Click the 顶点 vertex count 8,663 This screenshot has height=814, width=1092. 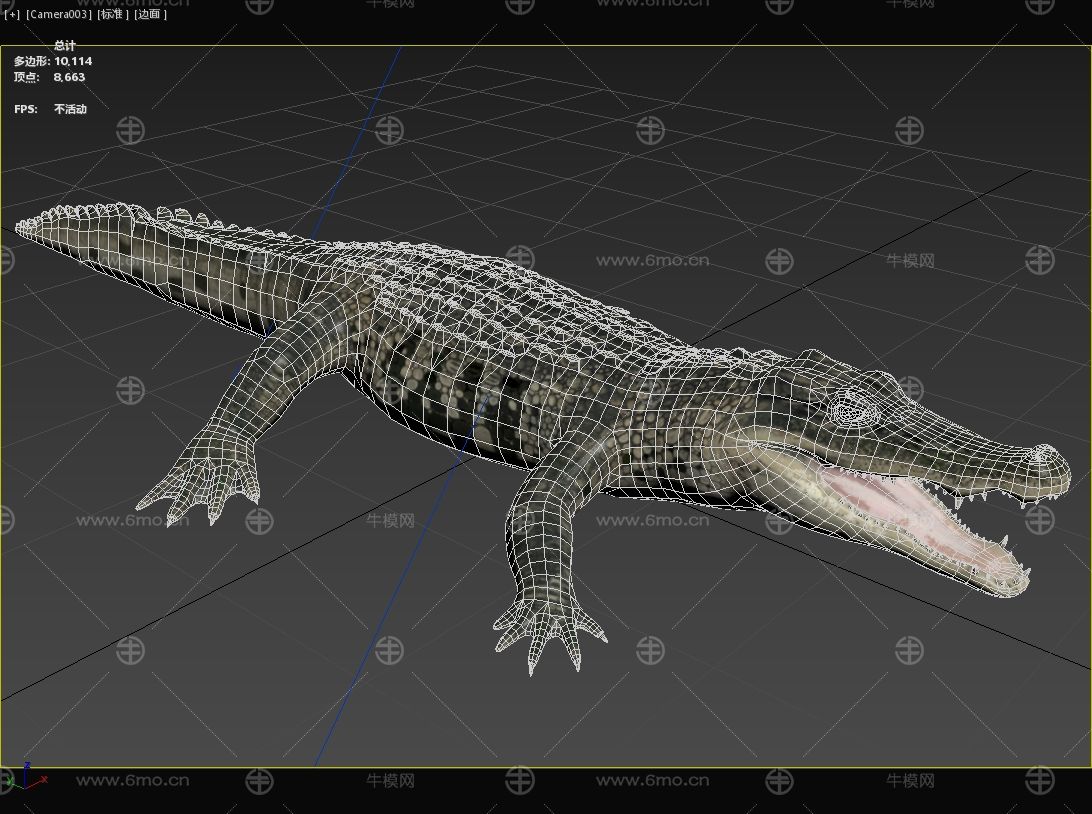pos(69,77)
